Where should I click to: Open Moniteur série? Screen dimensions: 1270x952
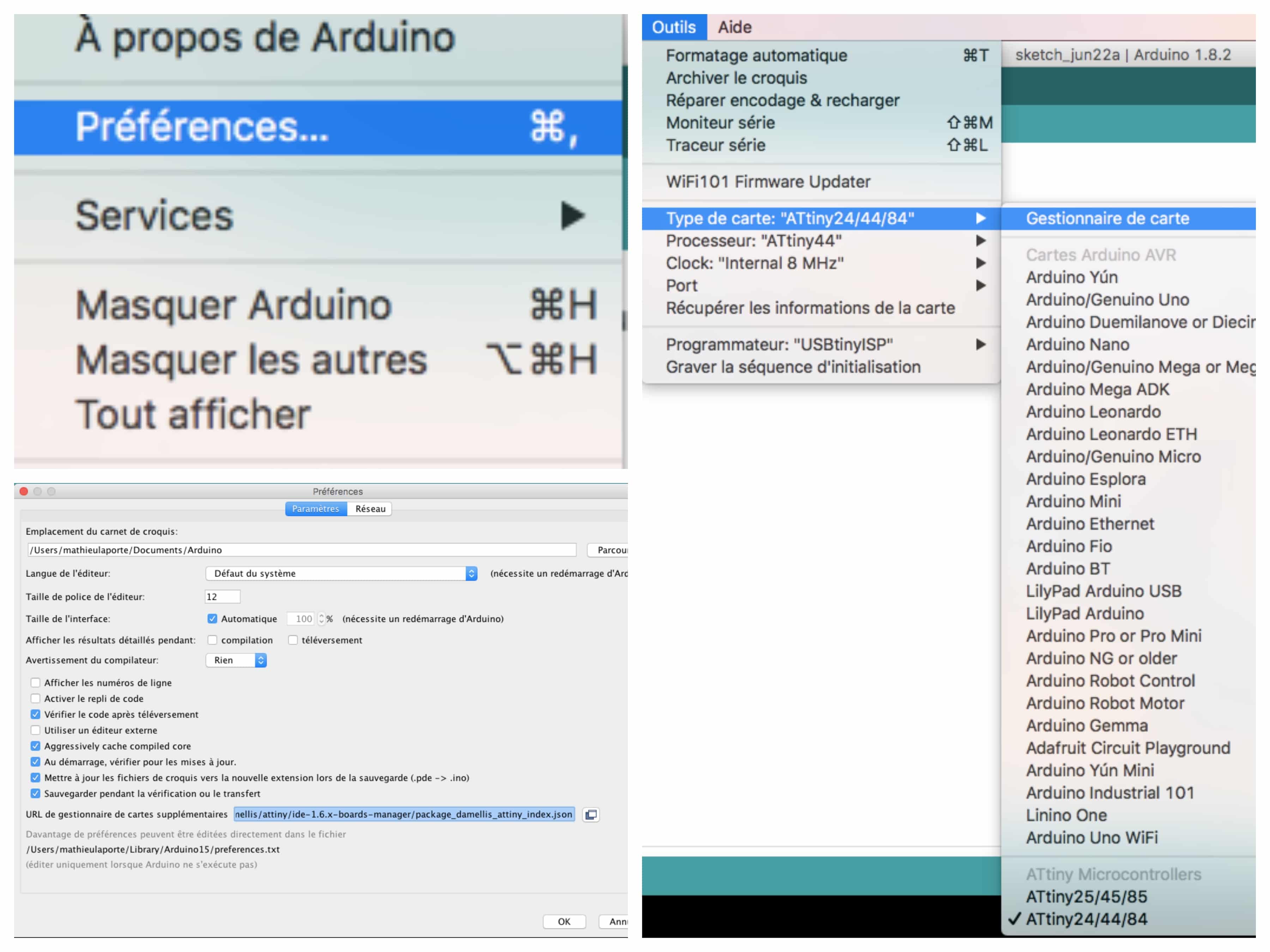point(822,122)
